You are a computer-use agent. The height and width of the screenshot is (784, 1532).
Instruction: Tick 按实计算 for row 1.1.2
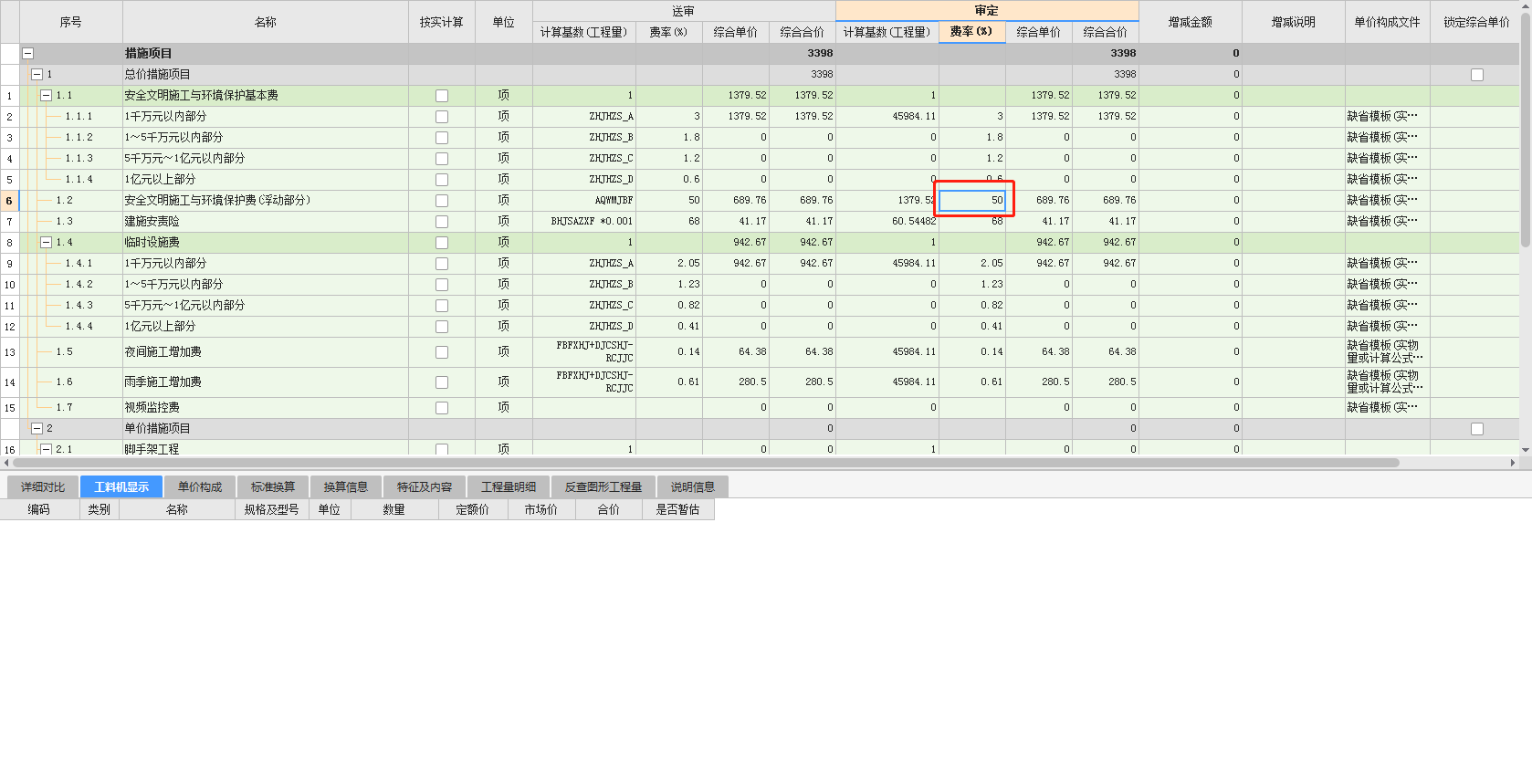(442, 138)
